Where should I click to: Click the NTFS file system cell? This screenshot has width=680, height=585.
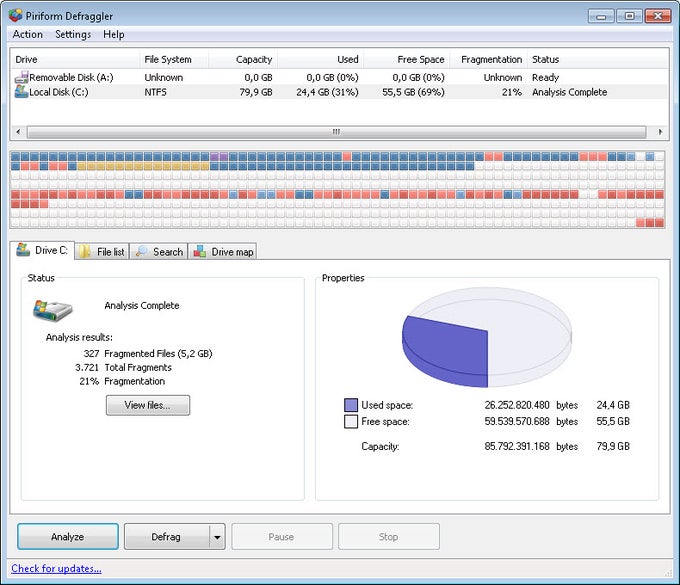[x=155, y=92]
